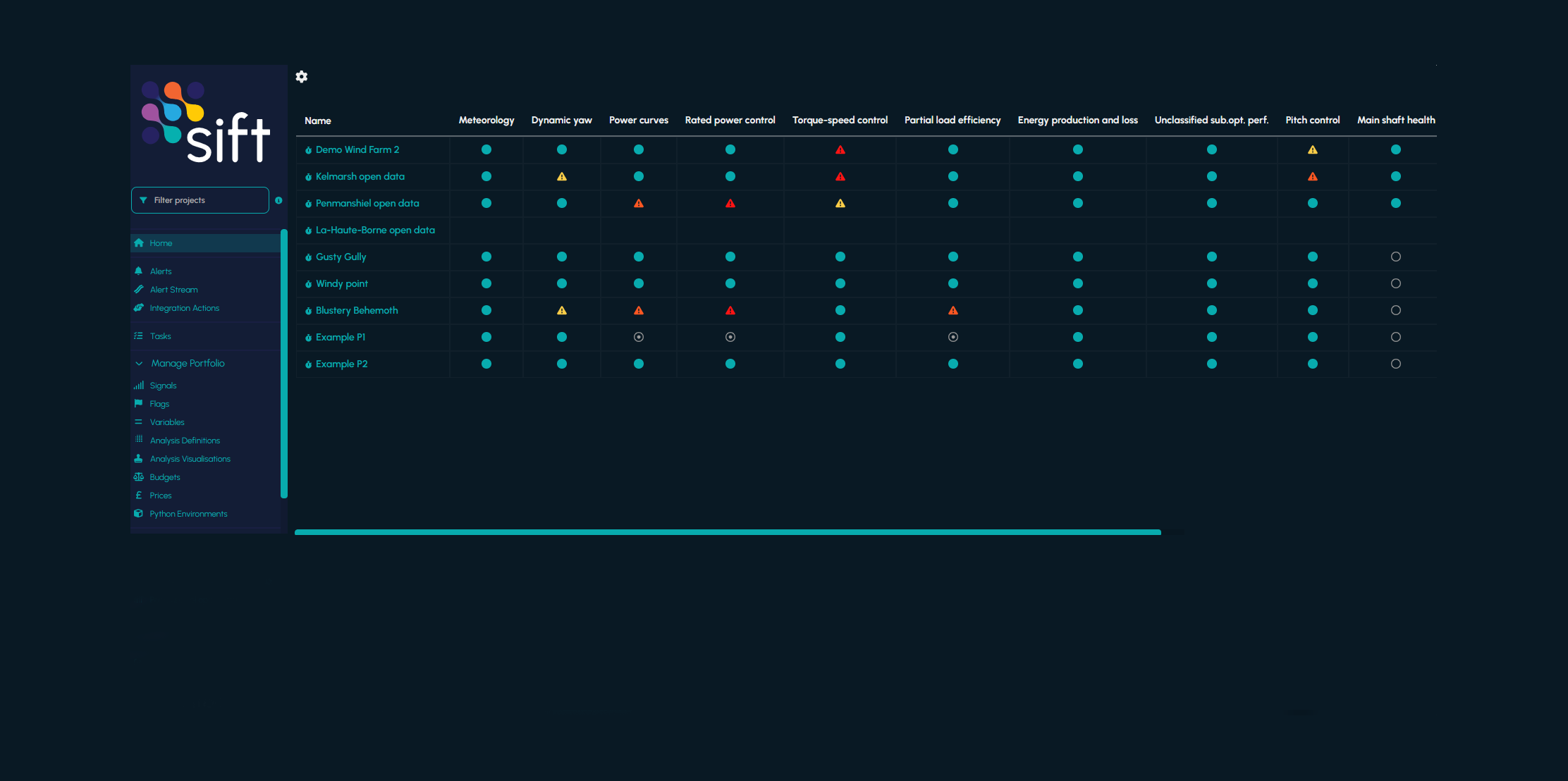Screen dimensions: 1568x781
Task: Open Alert Stream page
Action: (174, 290)
